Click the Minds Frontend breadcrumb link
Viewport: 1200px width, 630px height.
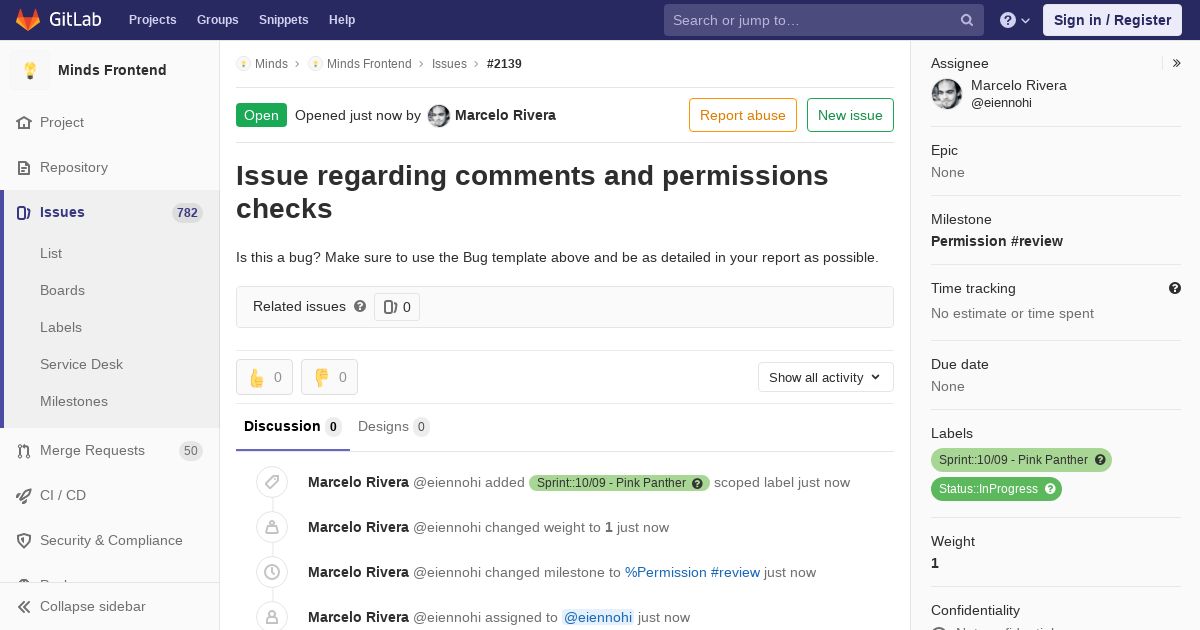click(x=369, y=64)
